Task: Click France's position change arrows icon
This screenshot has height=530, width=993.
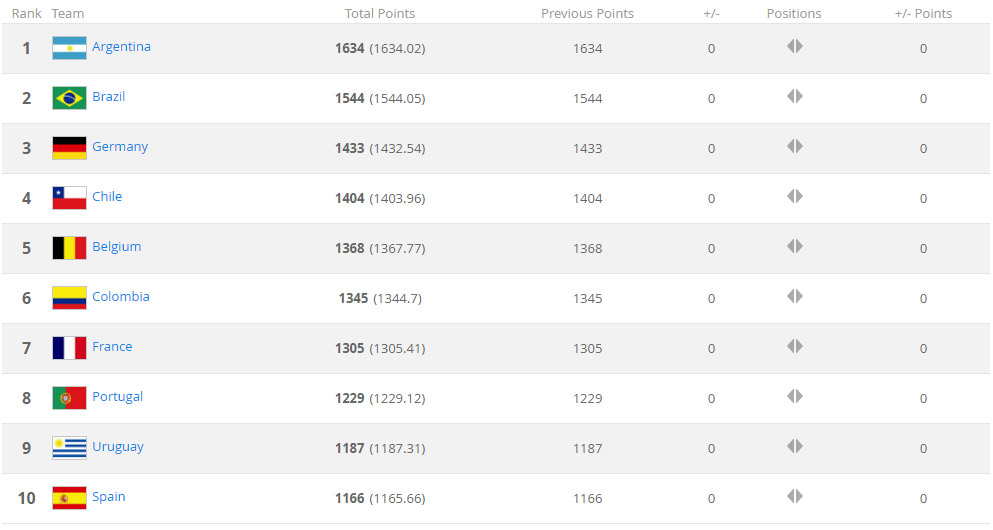Action: point(795,346)
